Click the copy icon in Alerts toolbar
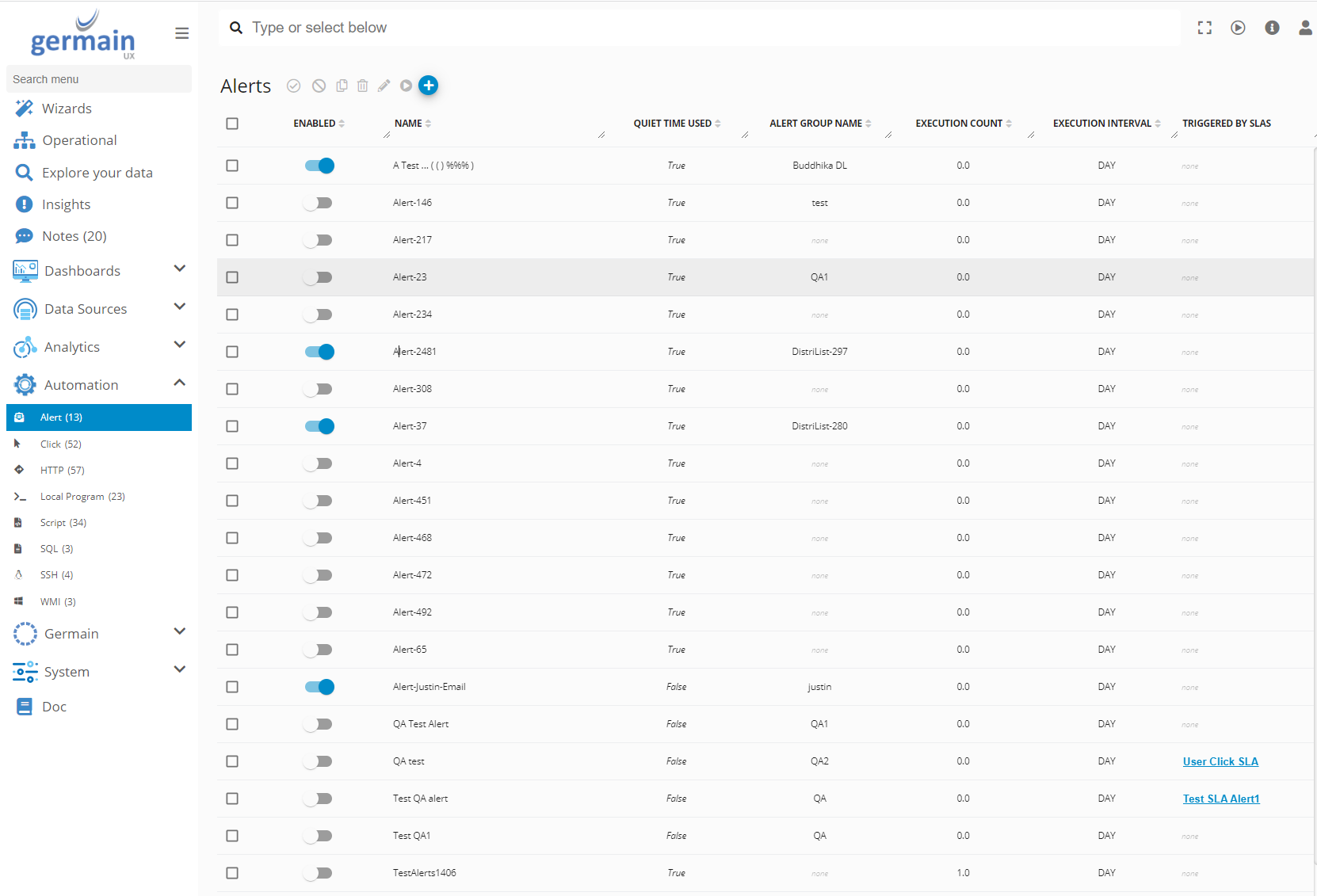This screenshot has width=1317, height=896. pos(342,86)
